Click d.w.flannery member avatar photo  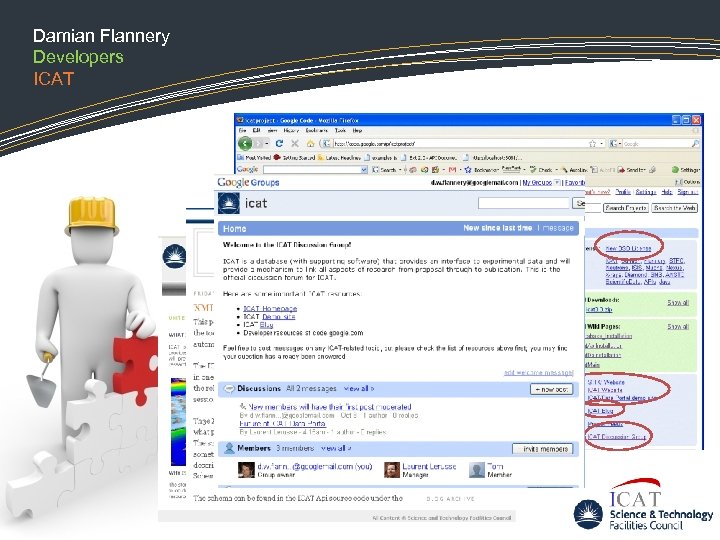point(247,470)
